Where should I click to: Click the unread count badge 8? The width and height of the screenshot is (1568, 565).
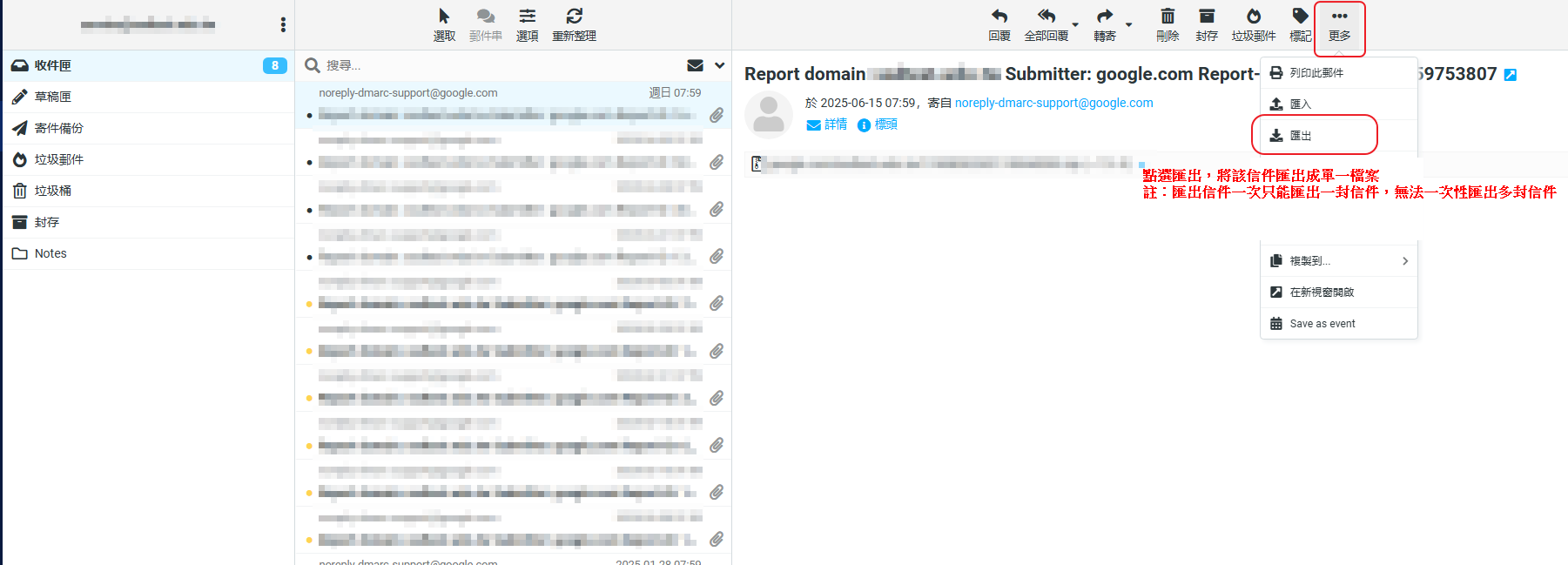click(275, 65)
